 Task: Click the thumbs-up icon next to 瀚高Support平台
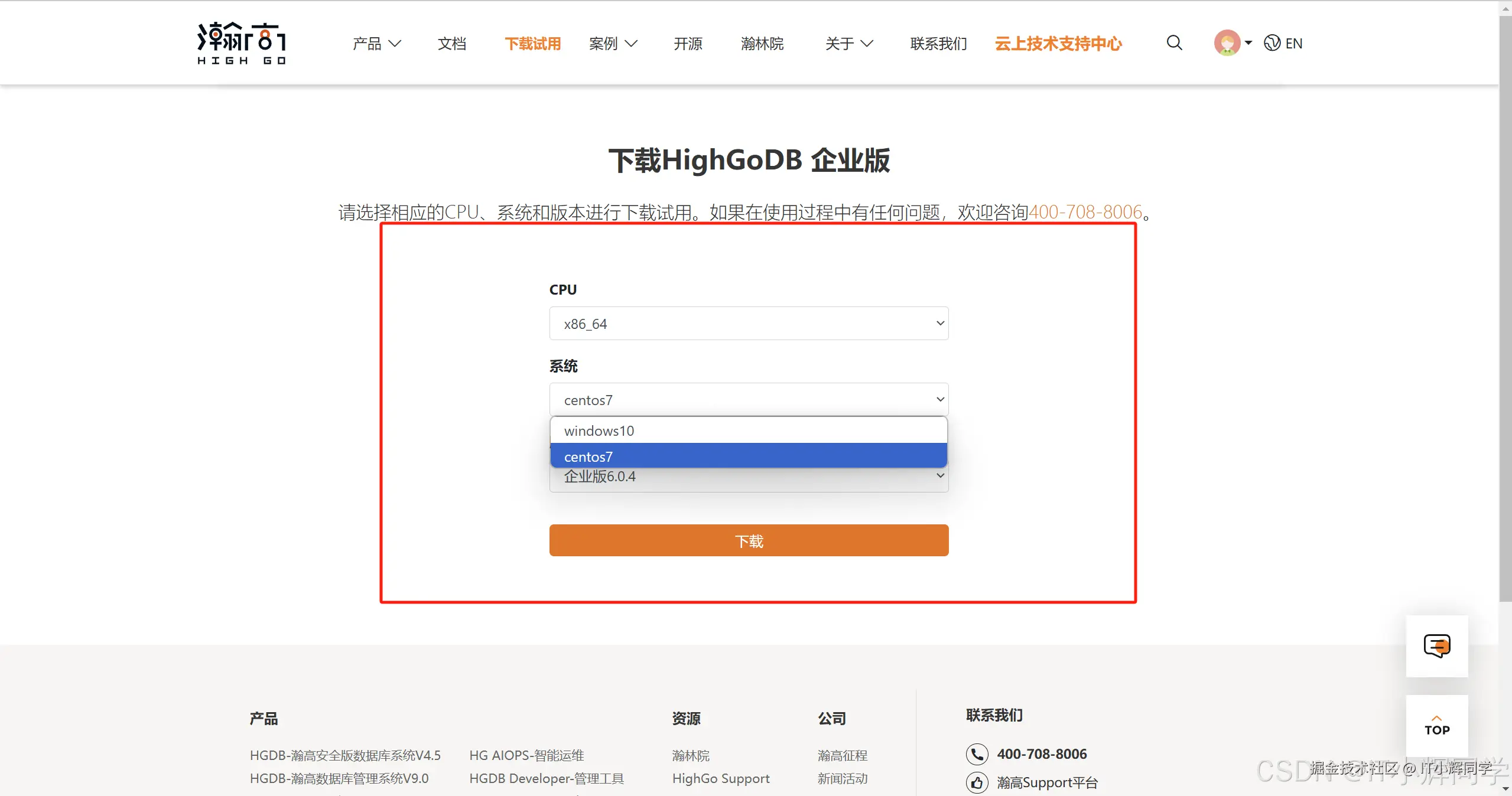(976, 782)
